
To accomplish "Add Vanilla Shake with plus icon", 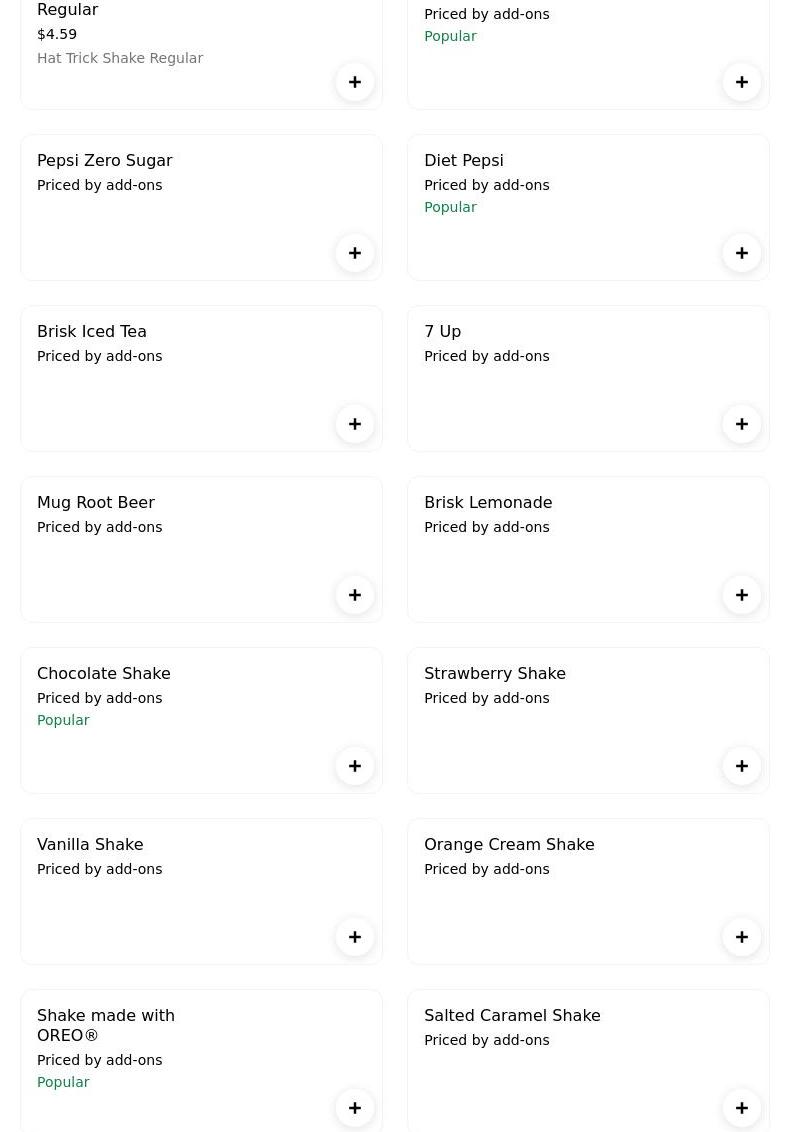I will coord(355,937).
